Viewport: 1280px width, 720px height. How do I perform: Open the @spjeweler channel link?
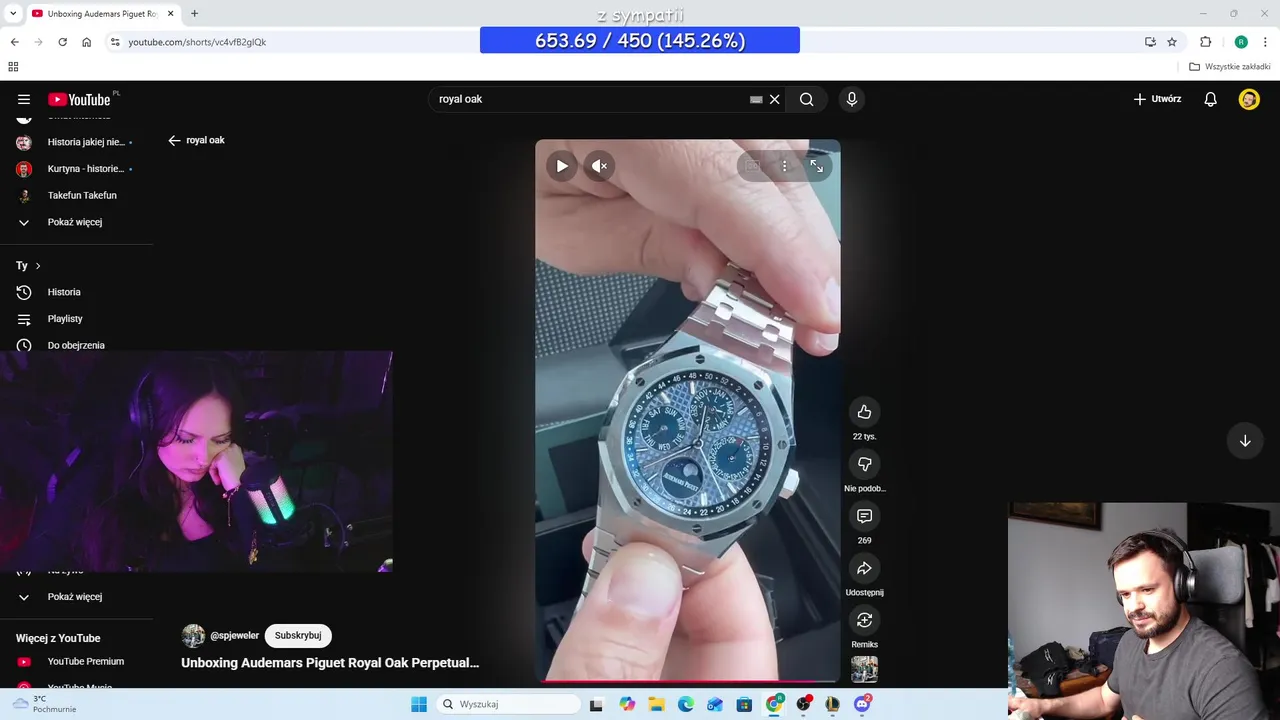[x=234, y=636]
